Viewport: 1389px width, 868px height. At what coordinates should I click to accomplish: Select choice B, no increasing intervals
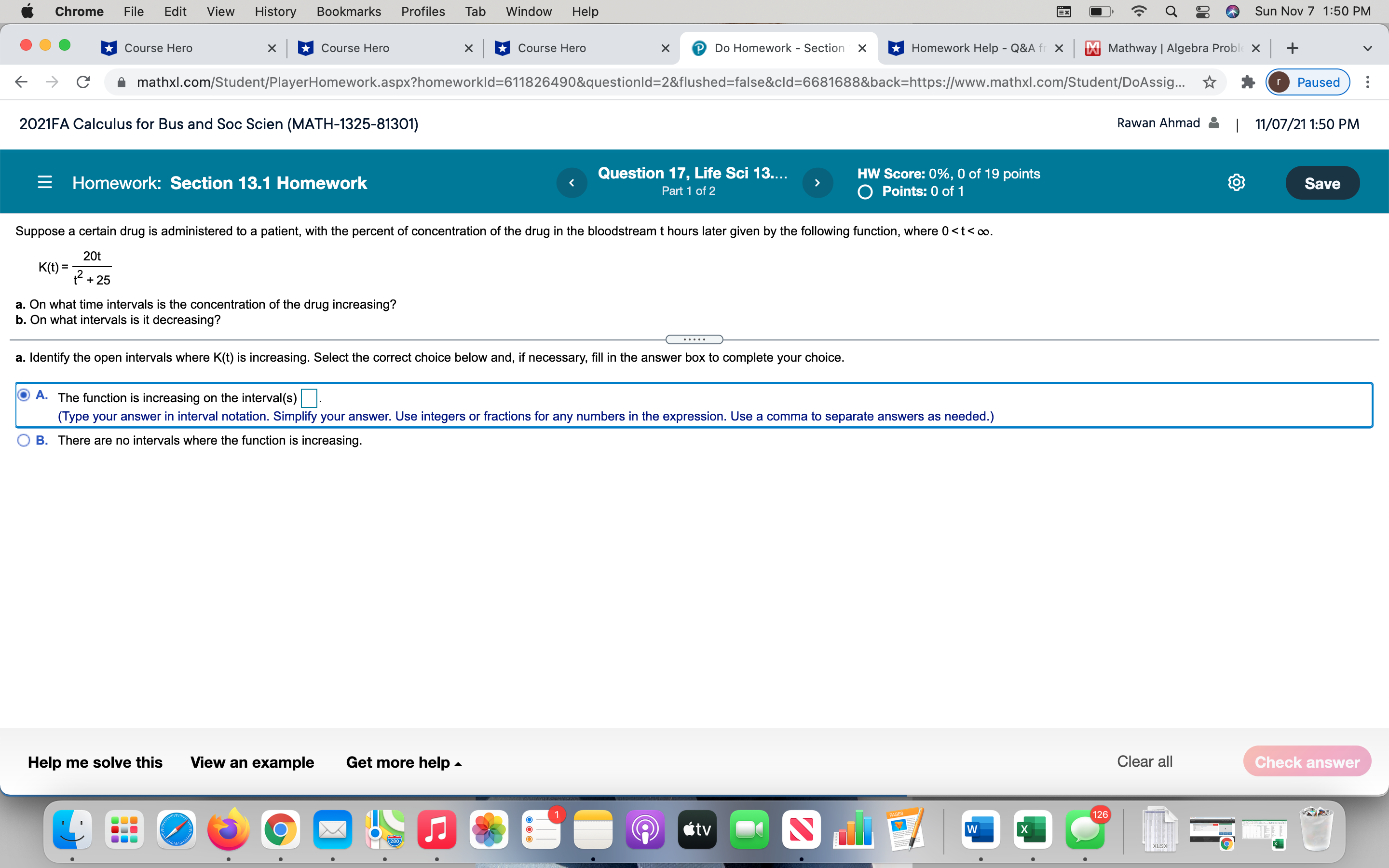coord(24,440)
